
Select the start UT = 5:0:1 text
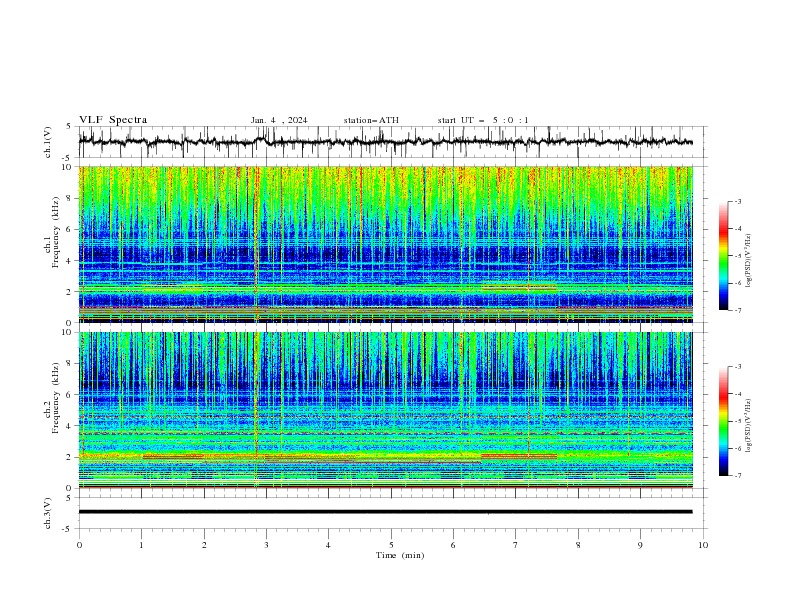pyautogui.click(x=483, y=120)
